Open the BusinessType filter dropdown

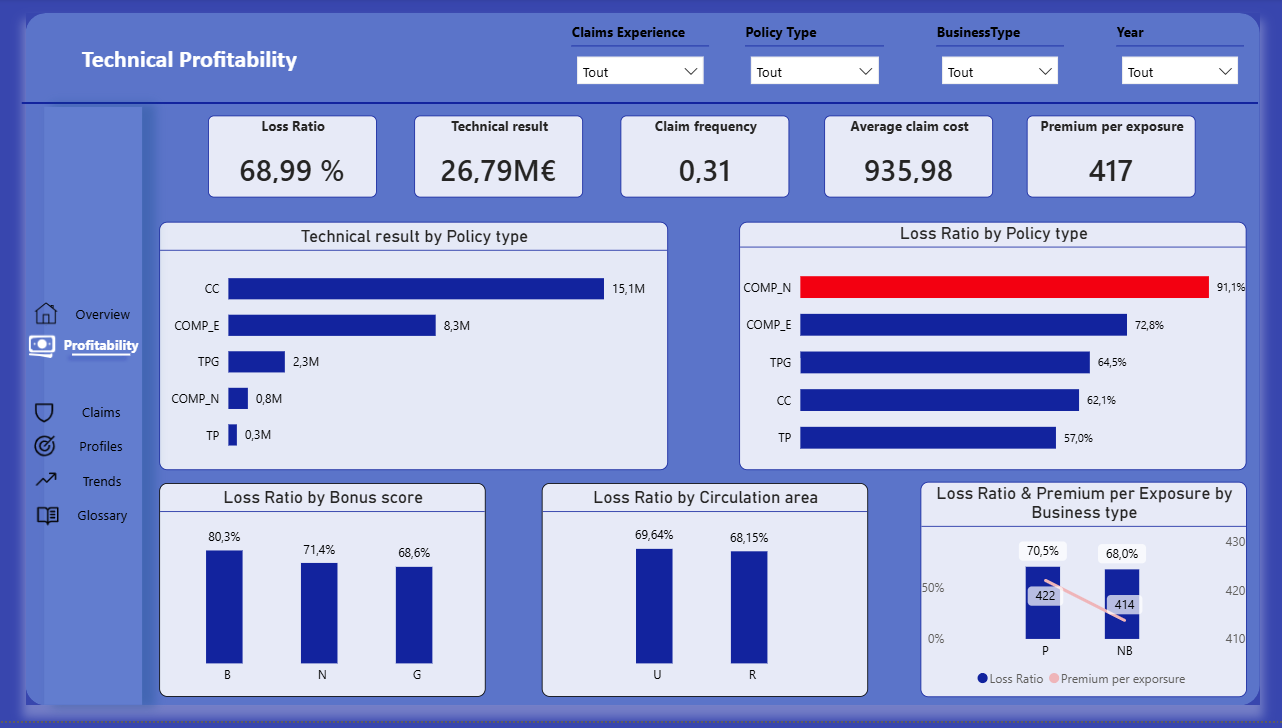999,71
